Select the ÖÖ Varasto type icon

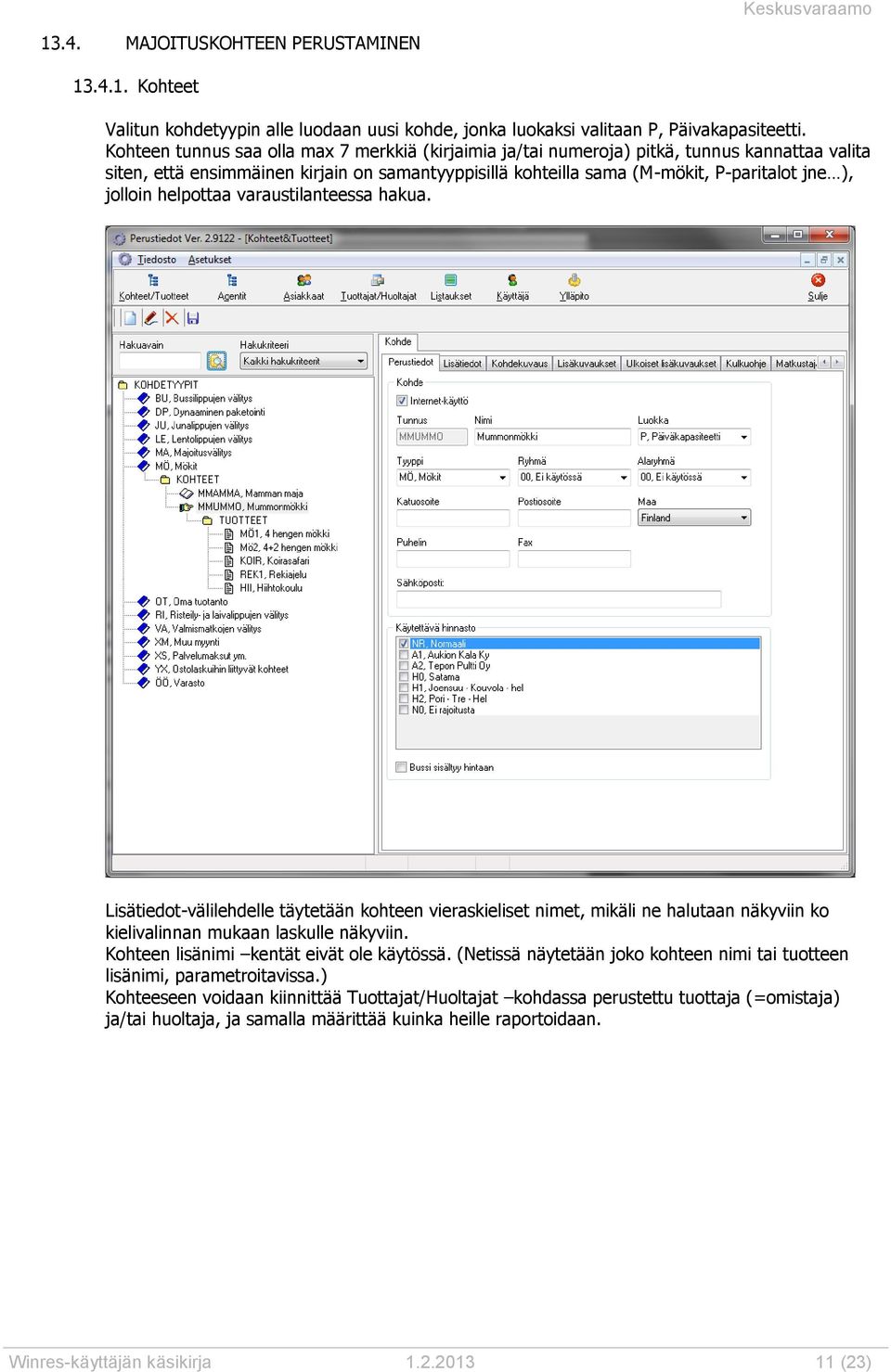click(x=144, y=683)
